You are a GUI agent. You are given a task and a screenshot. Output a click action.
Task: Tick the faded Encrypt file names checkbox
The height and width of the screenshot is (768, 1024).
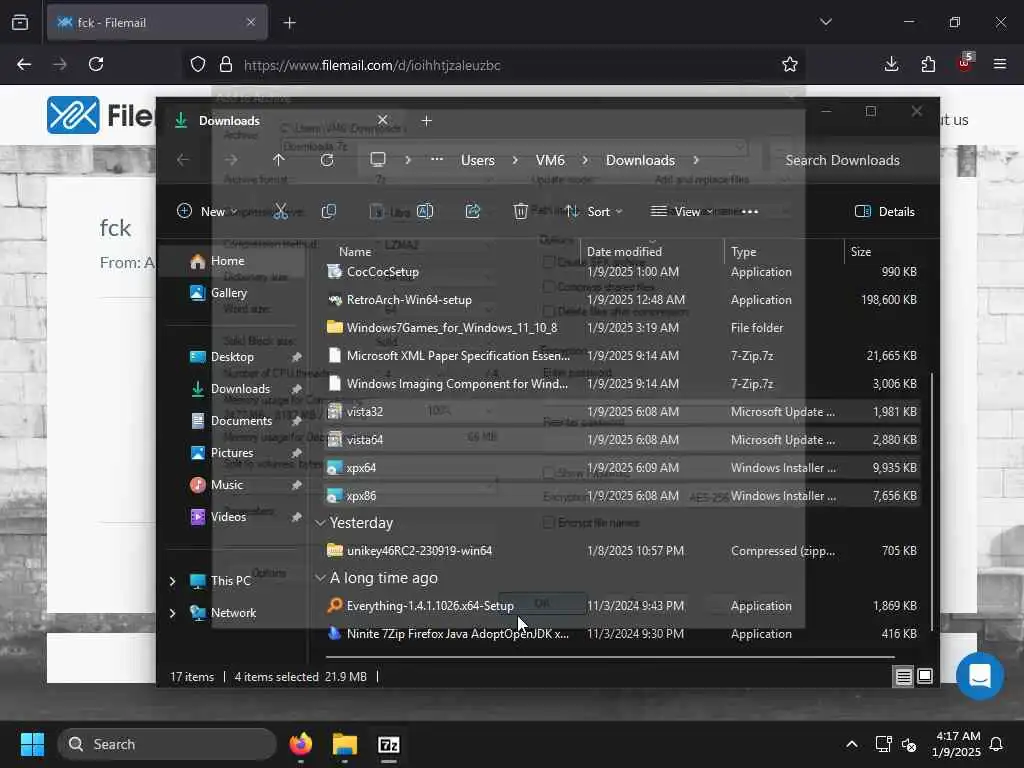tap(549, 522)
